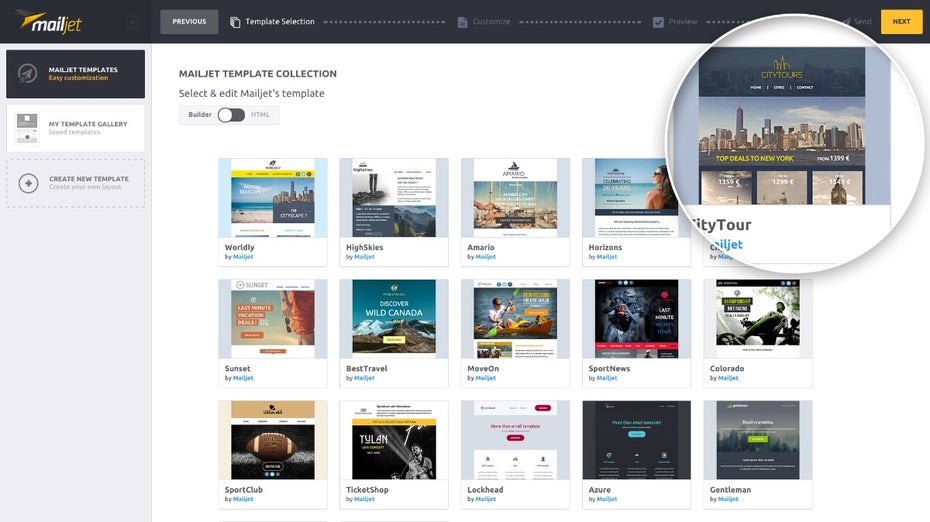Choose Create New Template option

[x=75, y=183]
